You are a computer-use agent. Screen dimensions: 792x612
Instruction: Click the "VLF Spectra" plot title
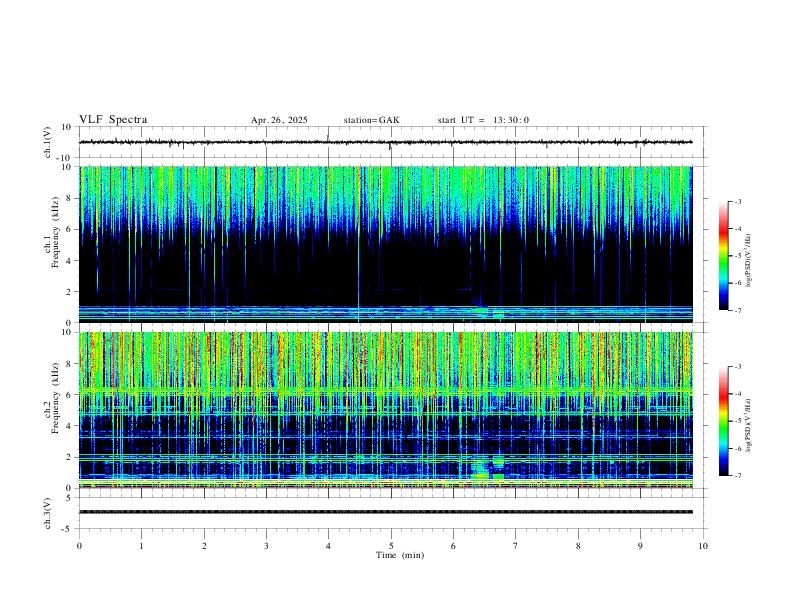tap(113, 120)
